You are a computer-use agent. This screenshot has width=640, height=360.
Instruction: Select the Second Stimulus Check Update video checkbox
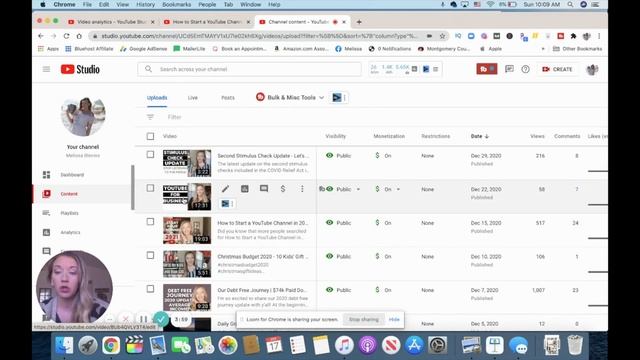tap(150, 154)
